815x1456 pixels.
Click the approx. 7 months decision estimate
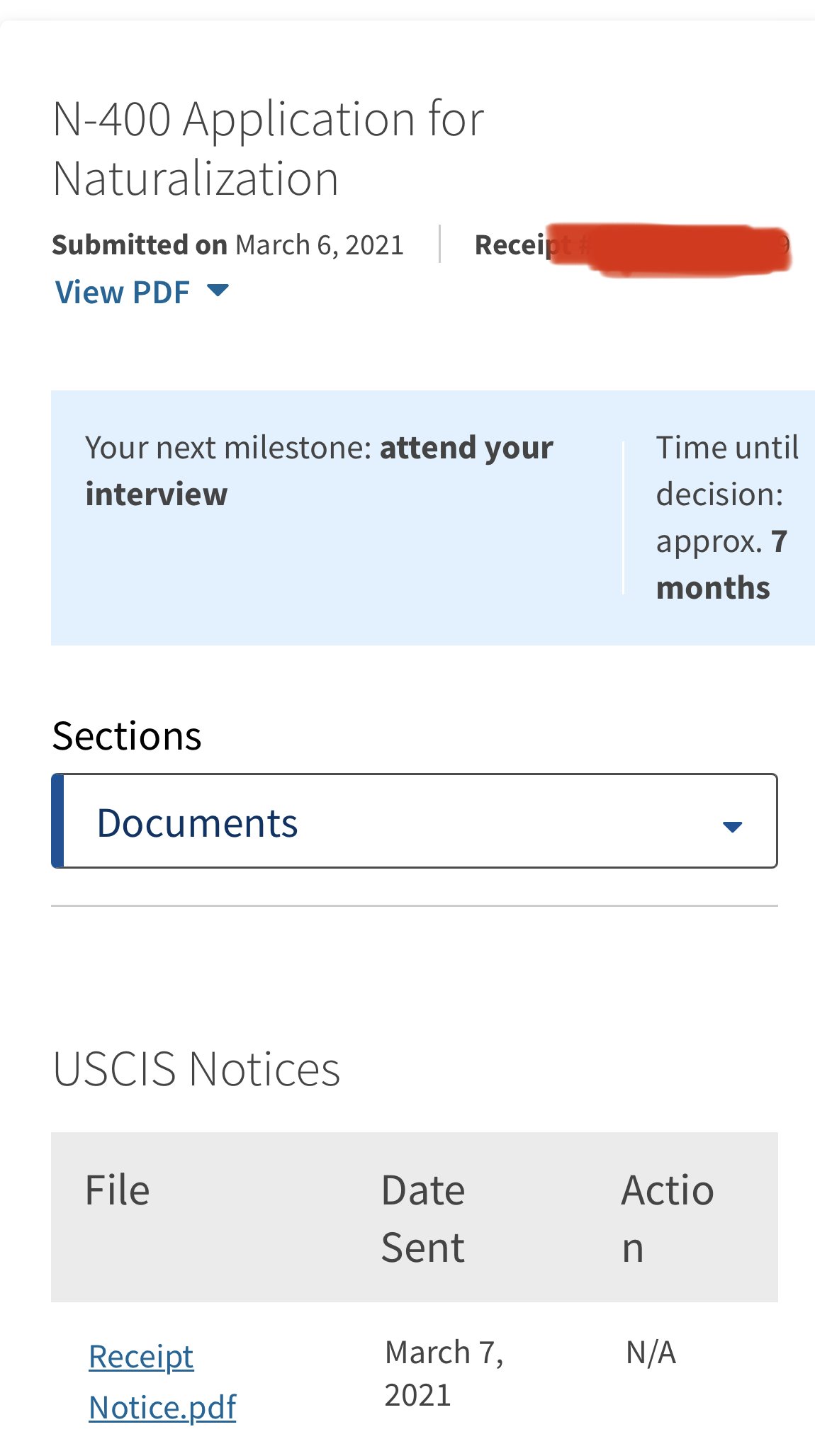click(x=721, y=565)
